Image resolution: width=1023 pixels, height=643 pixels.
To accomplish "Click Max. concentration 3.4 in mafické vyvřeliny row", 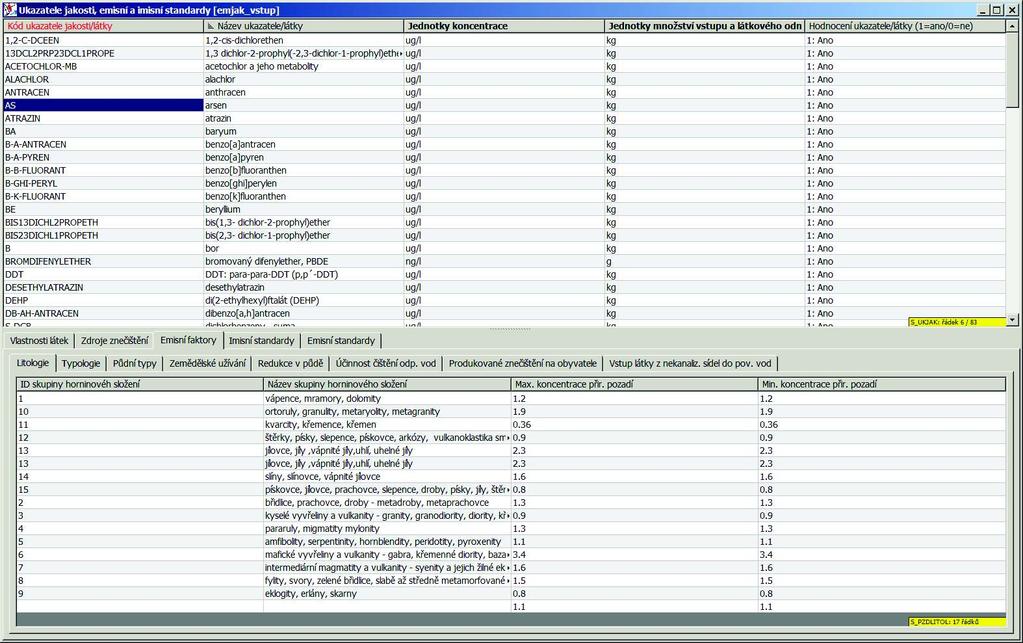I will click(x=634, y=555).
